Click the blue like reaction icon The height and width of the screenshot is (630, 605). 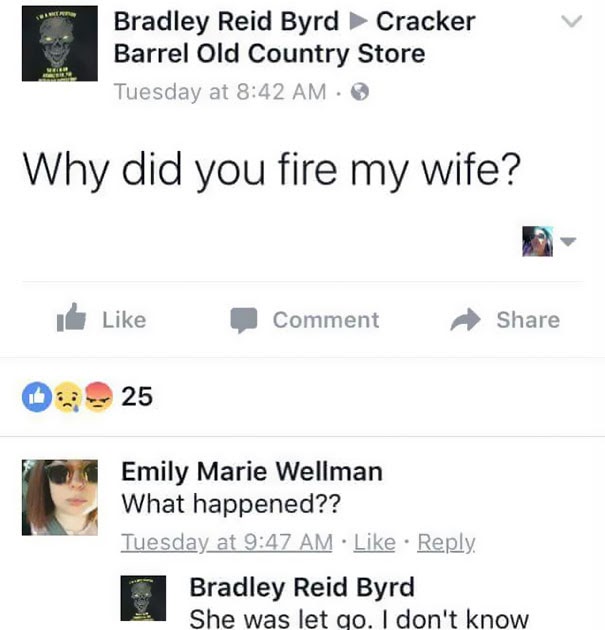click(x=37, y=397)
